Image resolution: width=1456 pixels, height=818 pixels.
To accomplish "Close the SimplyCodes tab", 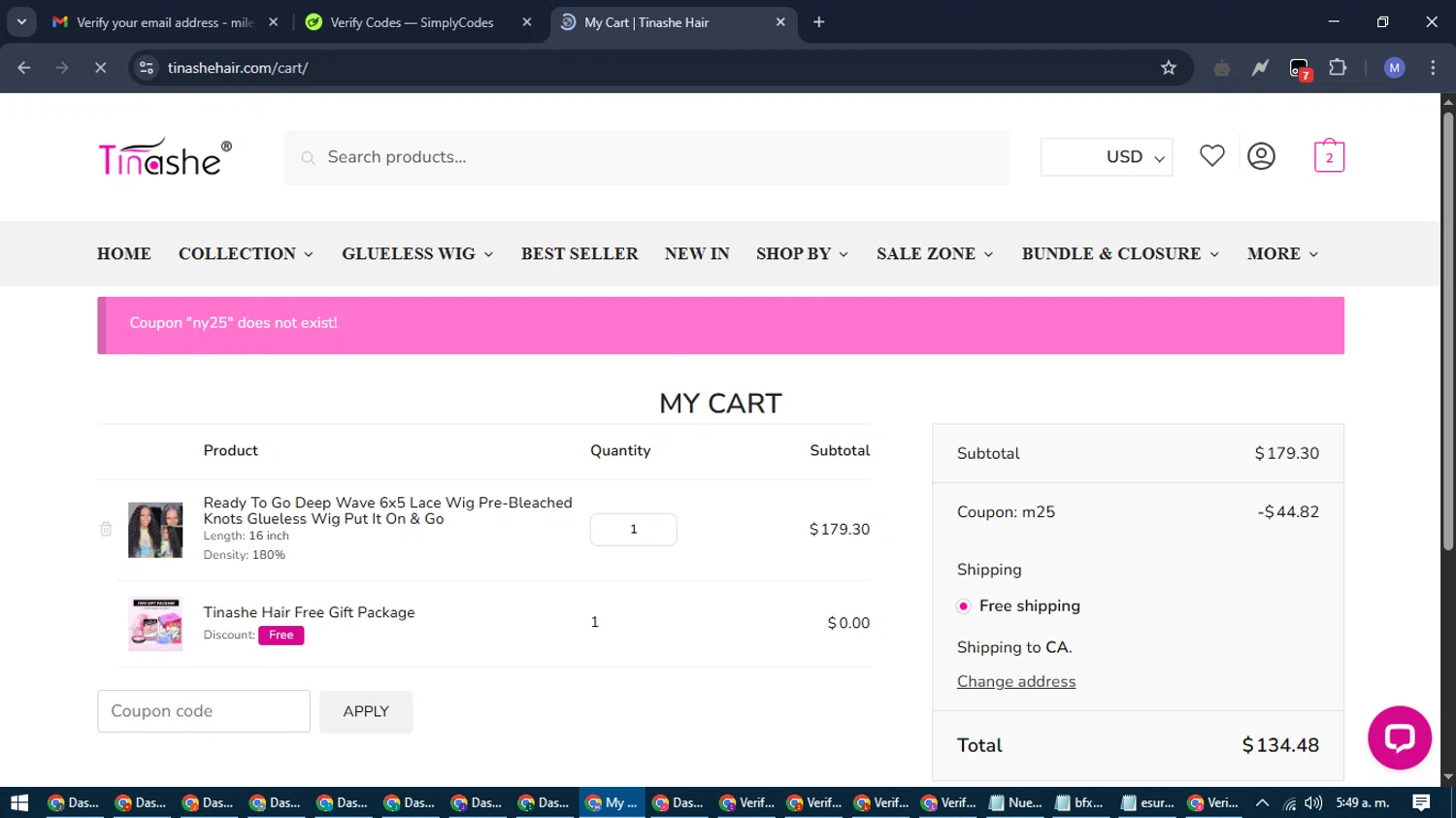I will [x=527, y=21].
